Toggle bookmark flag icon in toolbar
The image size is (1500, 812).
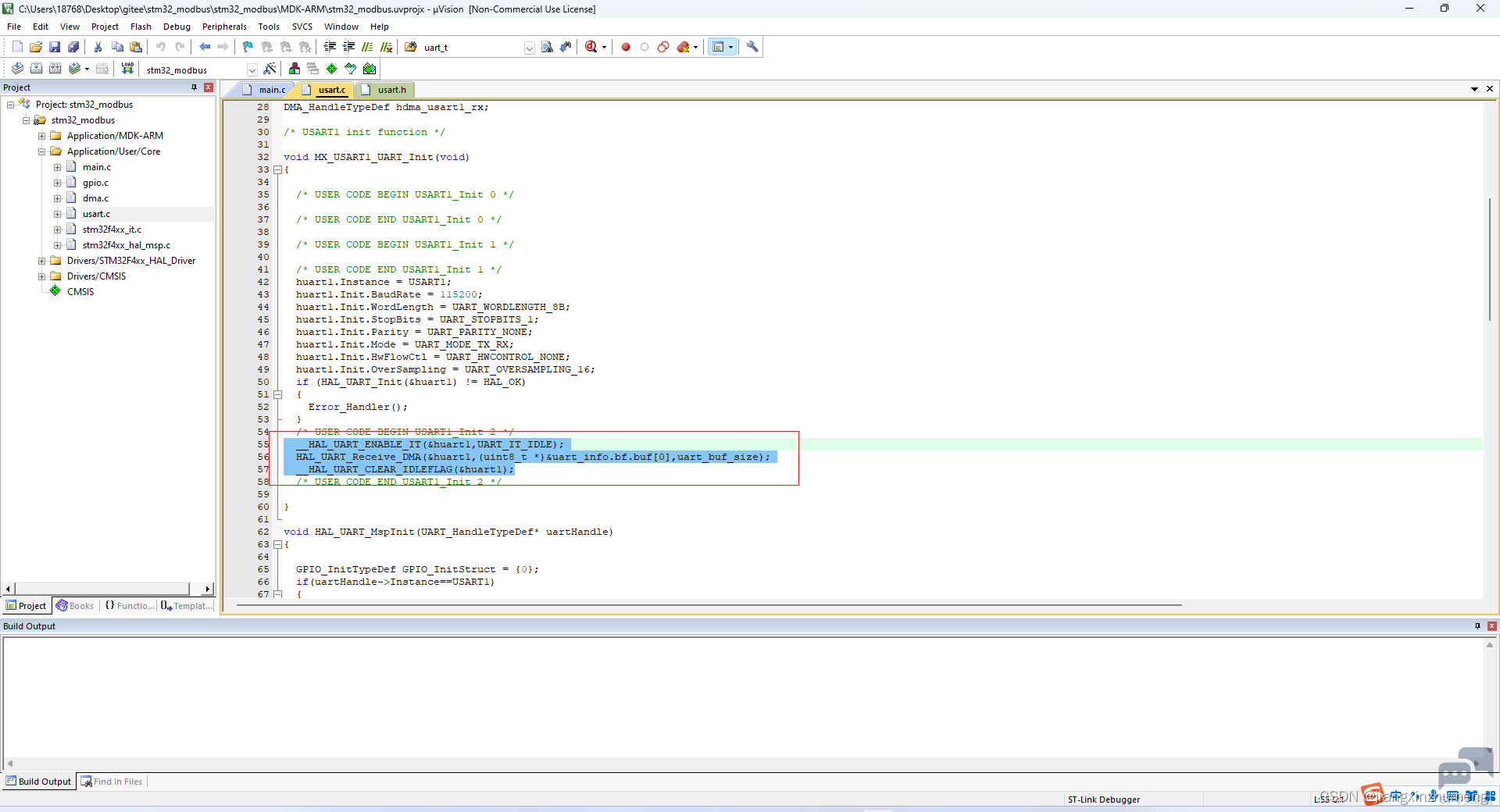pos(248,47)
